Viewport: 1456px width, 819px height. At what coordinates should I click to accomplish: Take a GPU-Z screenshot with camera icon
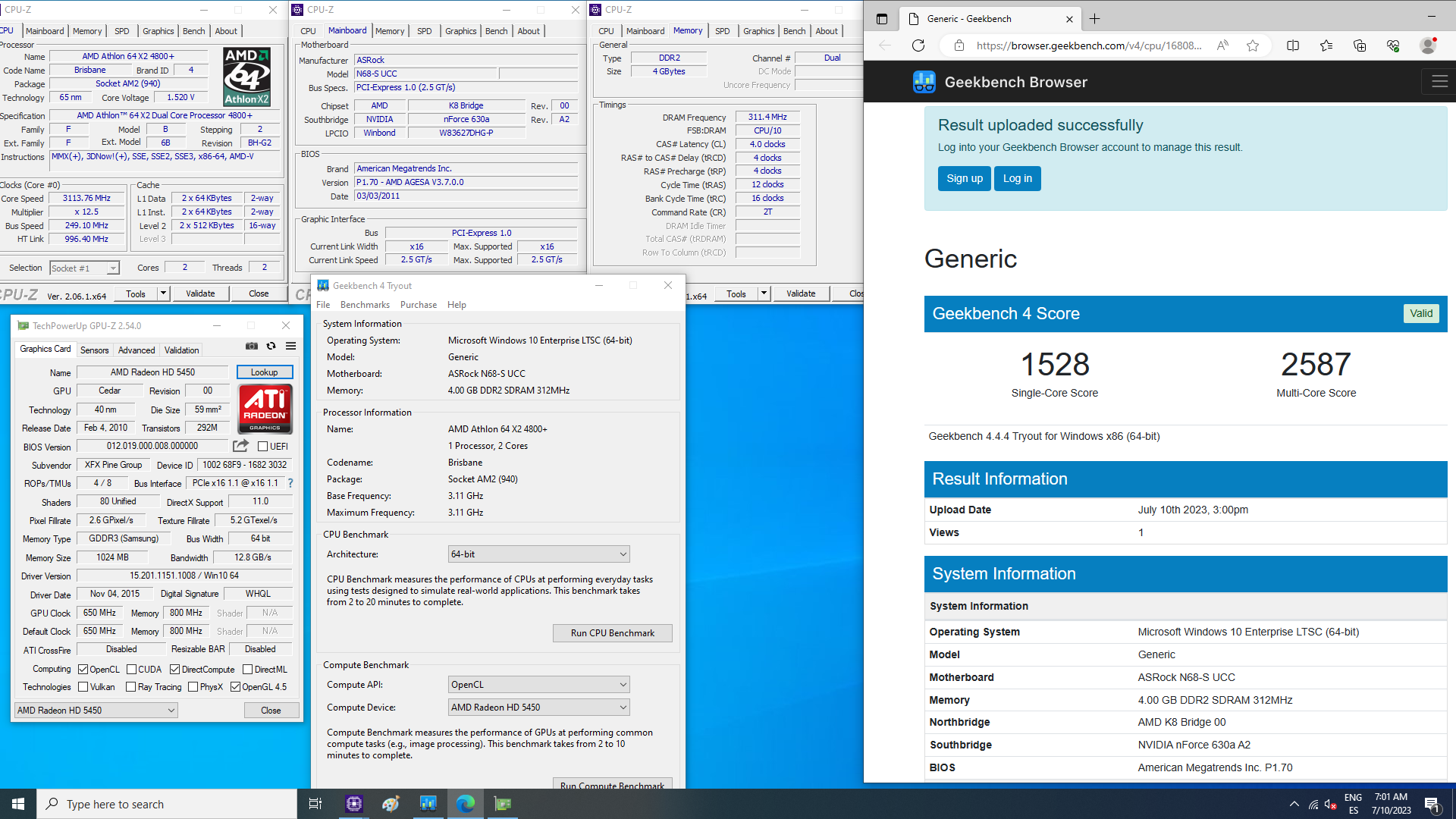click(252, 347)
